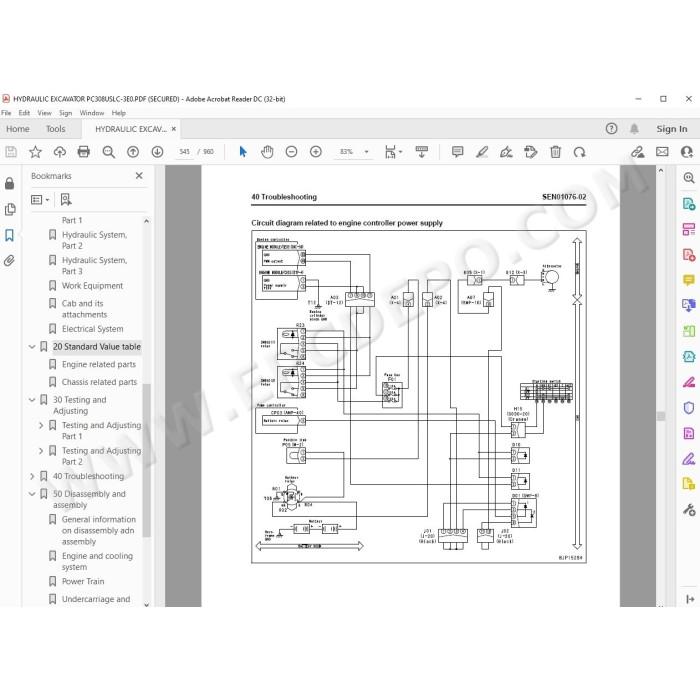Activate the Hand pan tool

click(267, 152)
